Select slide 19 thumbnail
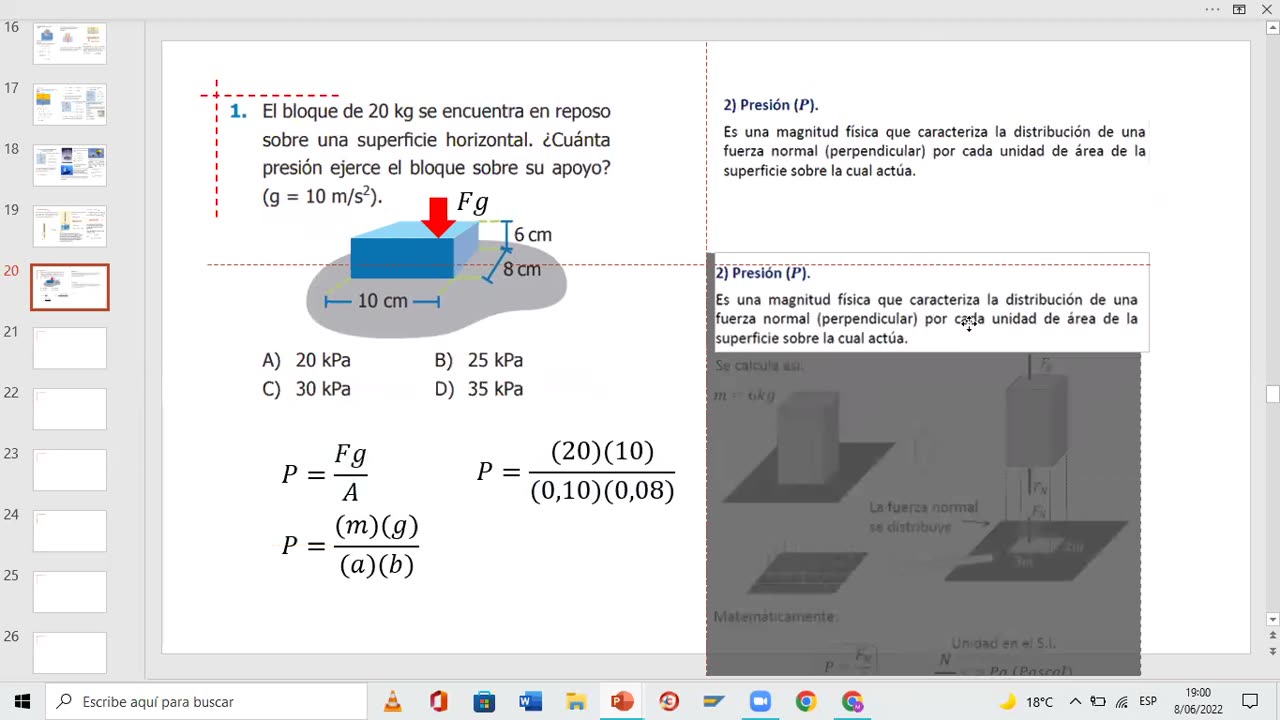1280x720 pixels. coord(70,226)
